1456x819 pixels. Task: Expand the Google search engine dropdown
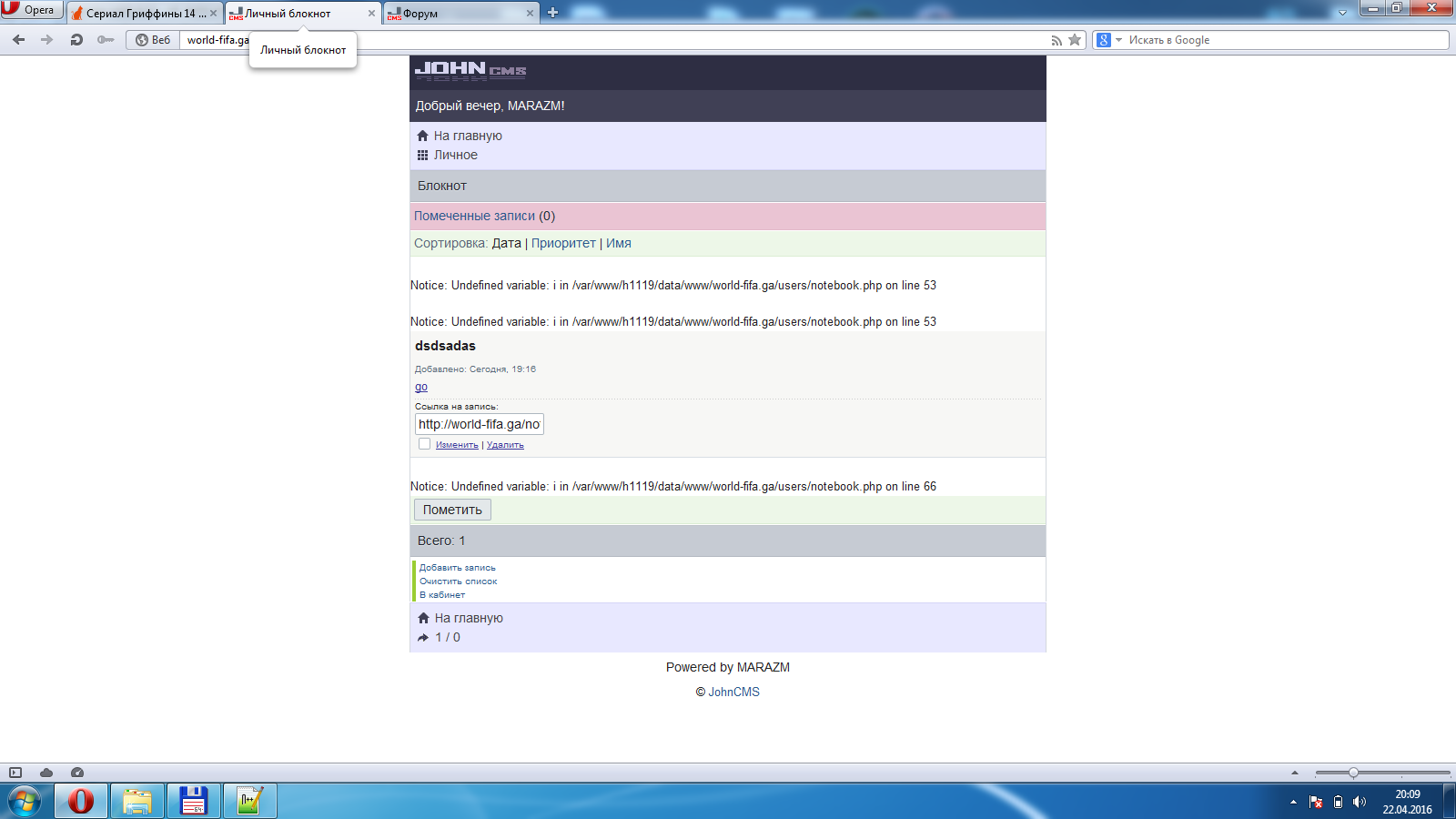point(1119,40)
